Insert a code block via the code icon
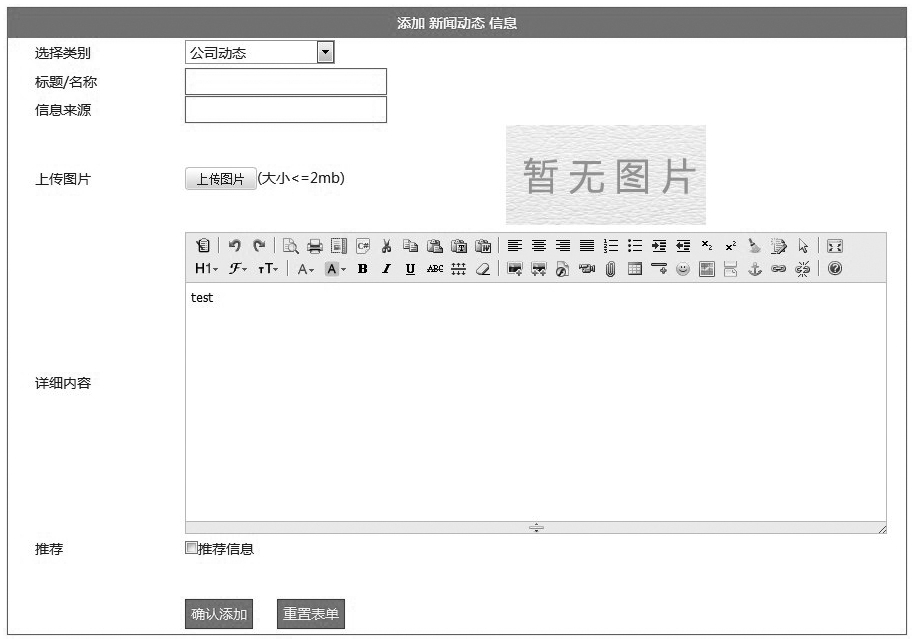 click(x=363, y=246)
